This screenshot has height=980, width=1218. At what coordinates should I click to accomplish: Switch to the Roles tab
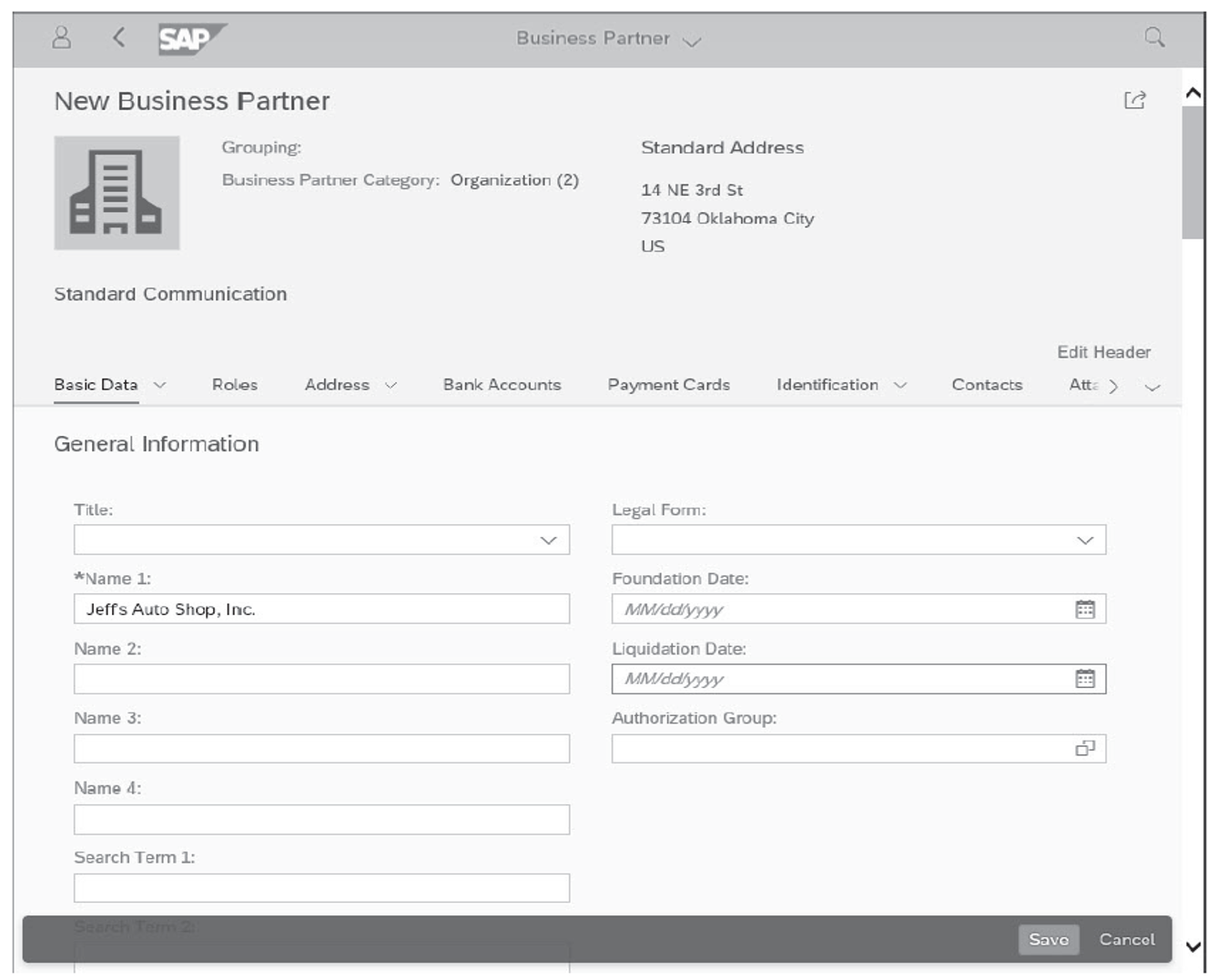point(235,385)
